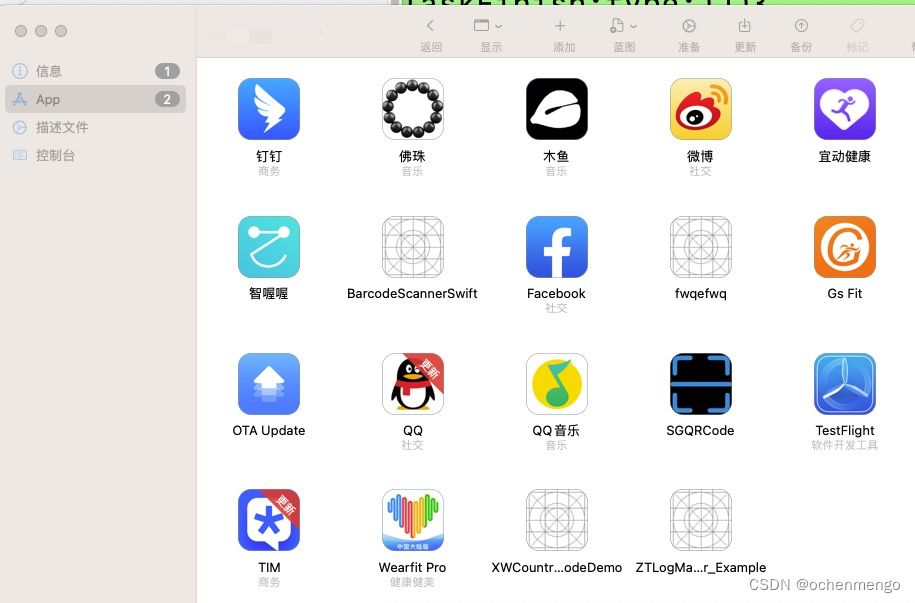Click the 软件开发工具 category text
The image size is (915, 603).
844,445
